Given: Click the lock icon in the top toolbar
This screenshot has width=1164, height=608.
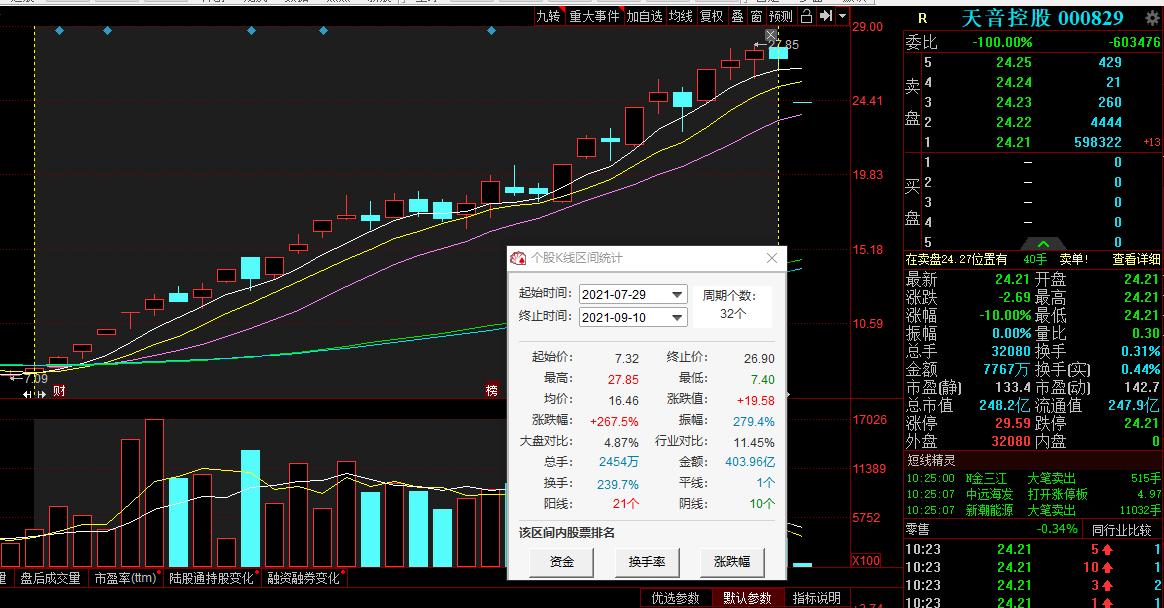Looking at the screenshot, I should (804, 16).
